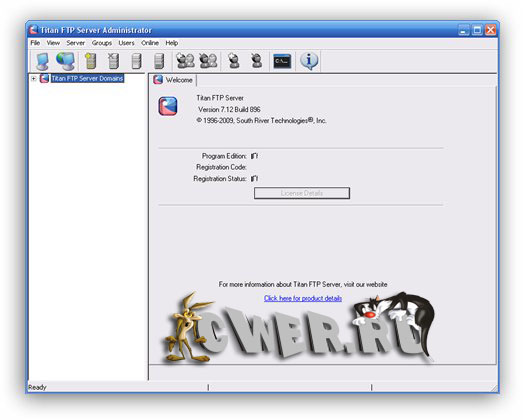Switch to the Welcome tab
Image resolution: width=523 pixels, height=420 pixels.
173,80
